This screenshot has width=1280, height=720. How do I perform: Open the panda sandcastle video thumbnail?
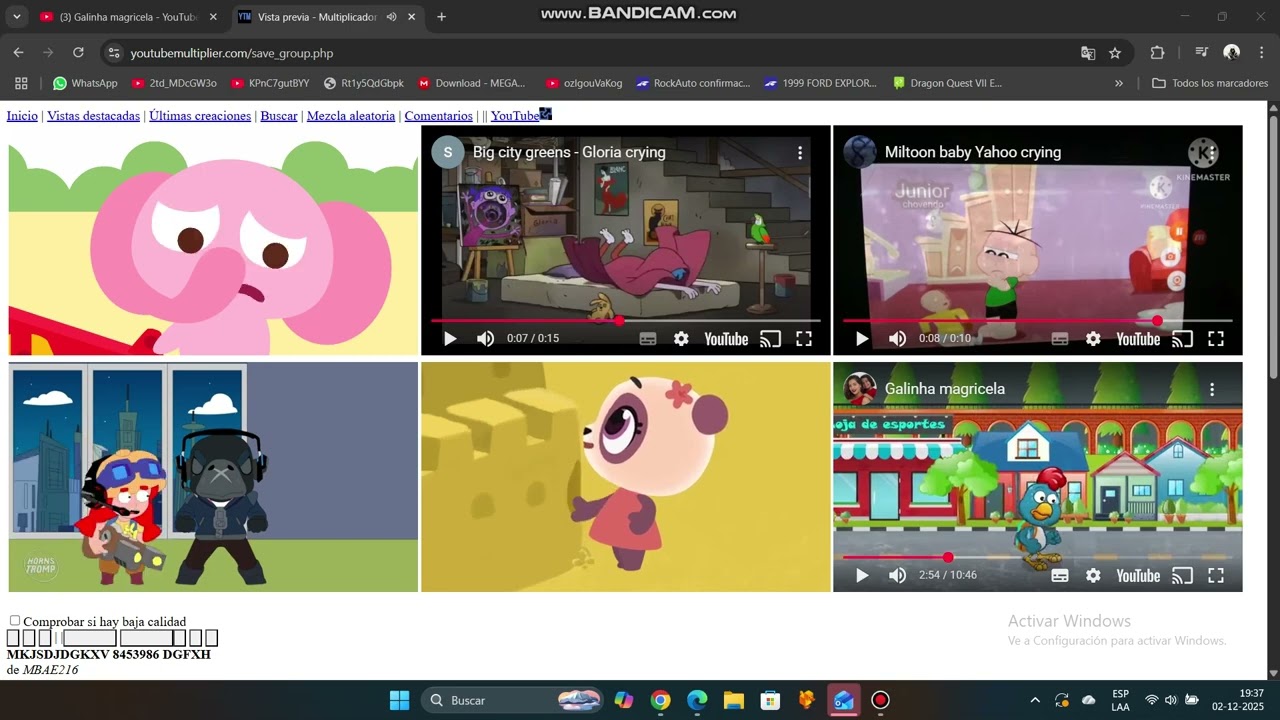click(626, 477)
